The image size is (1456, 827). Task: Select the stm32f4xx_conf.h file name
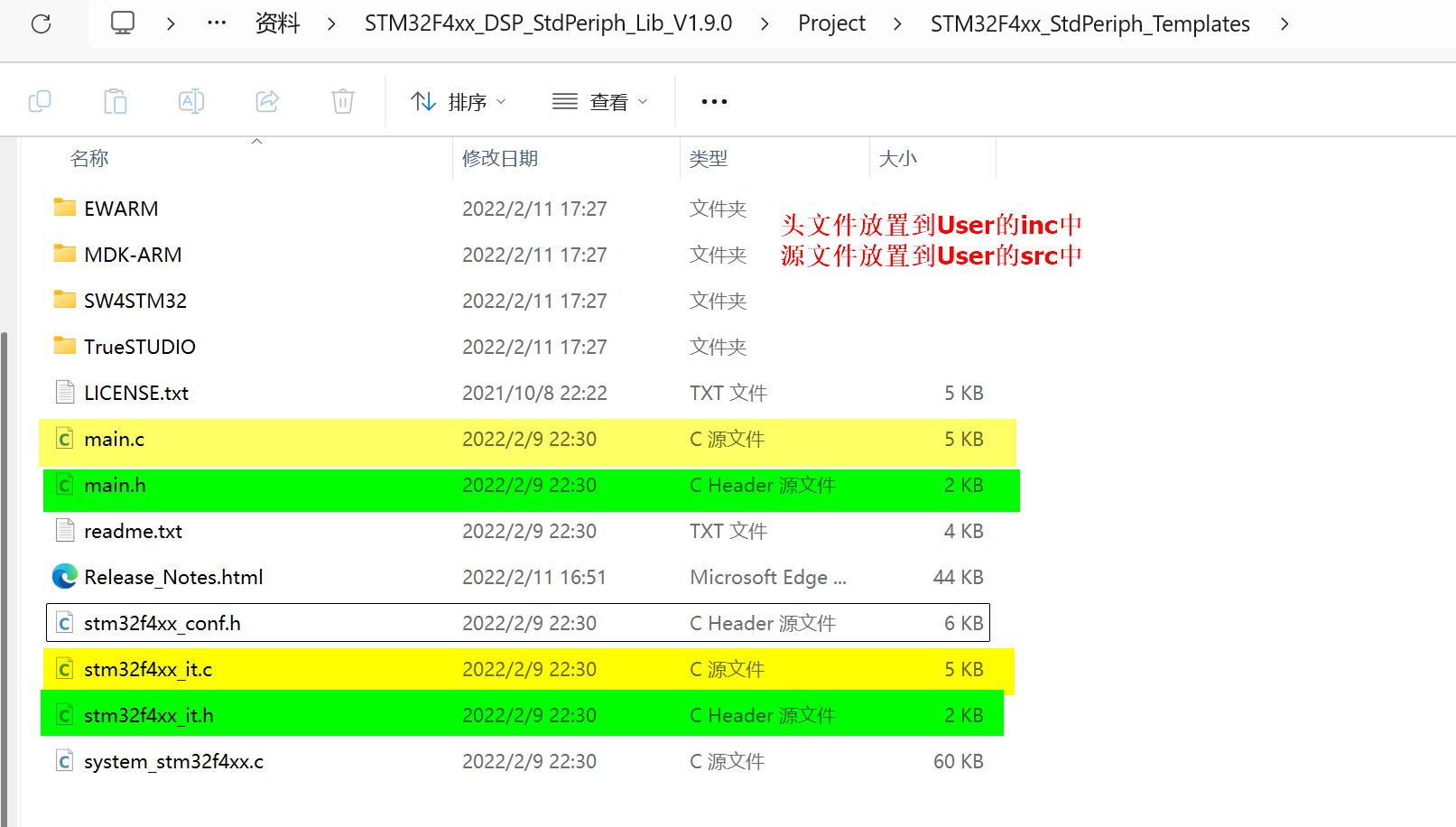pos(162,623)
